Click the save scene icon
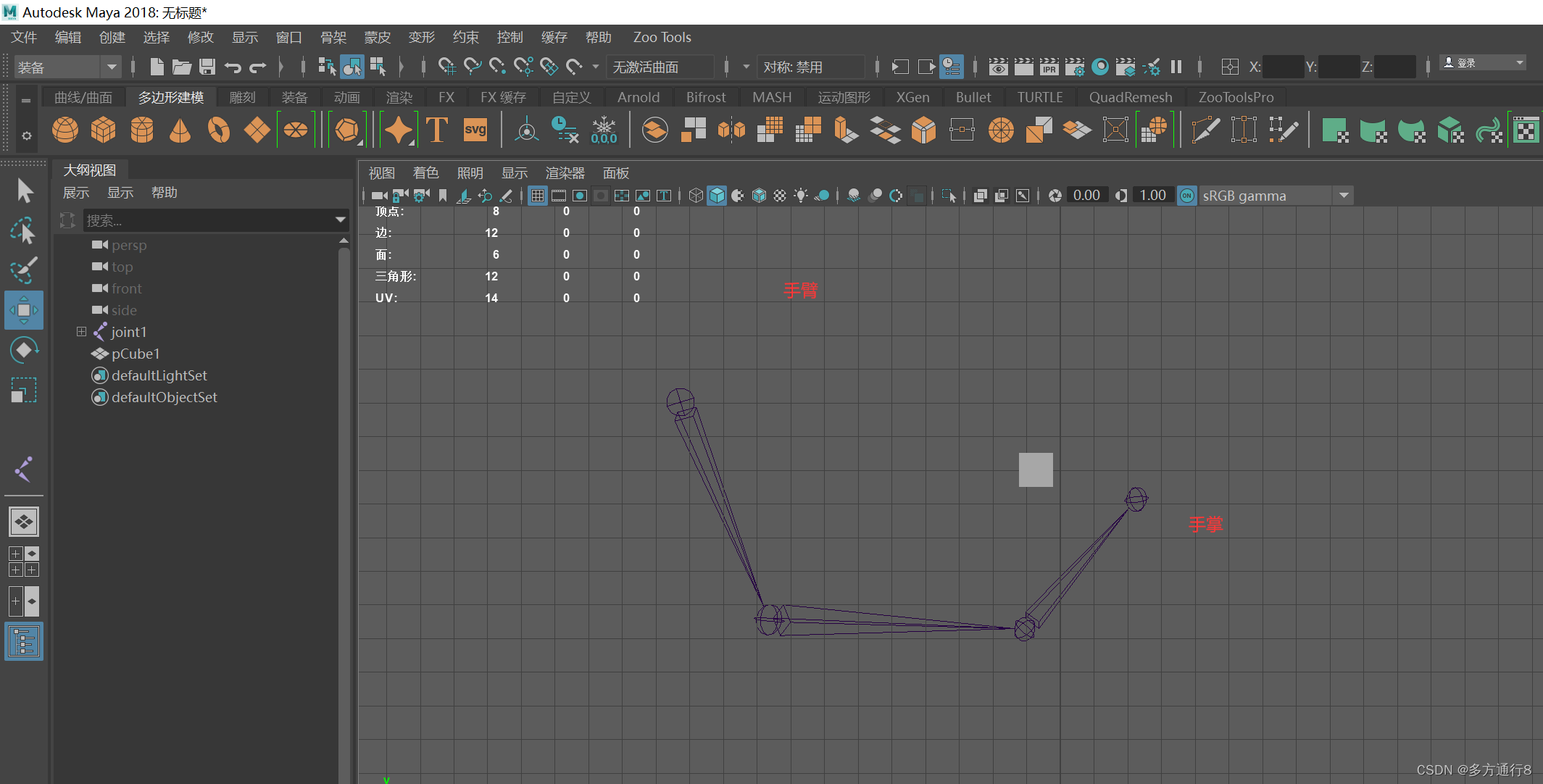1543x784 pixels. coord(207,67)
